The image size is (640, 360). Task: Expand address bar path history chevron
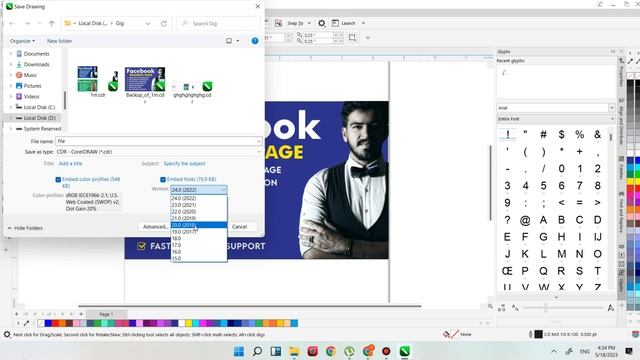[x=148, y=24]
